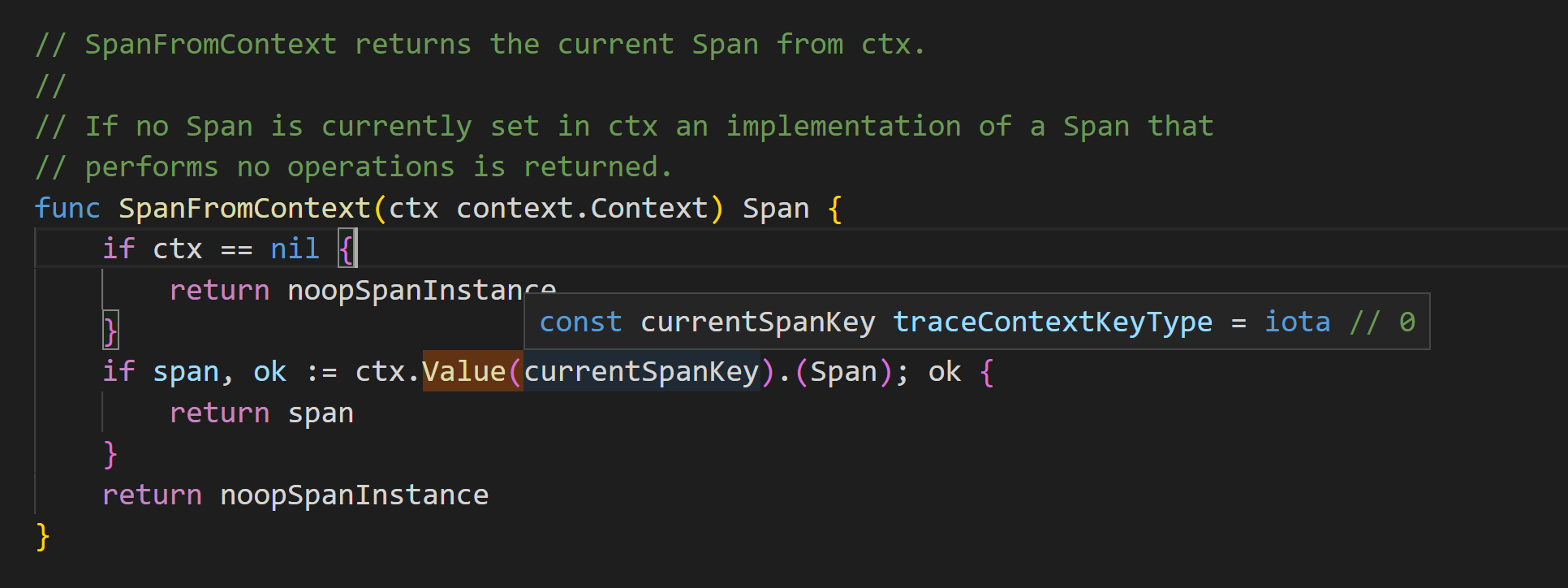Click context.Context parameter type
This screenshot has width=1568, height=588.
[582, 209]
